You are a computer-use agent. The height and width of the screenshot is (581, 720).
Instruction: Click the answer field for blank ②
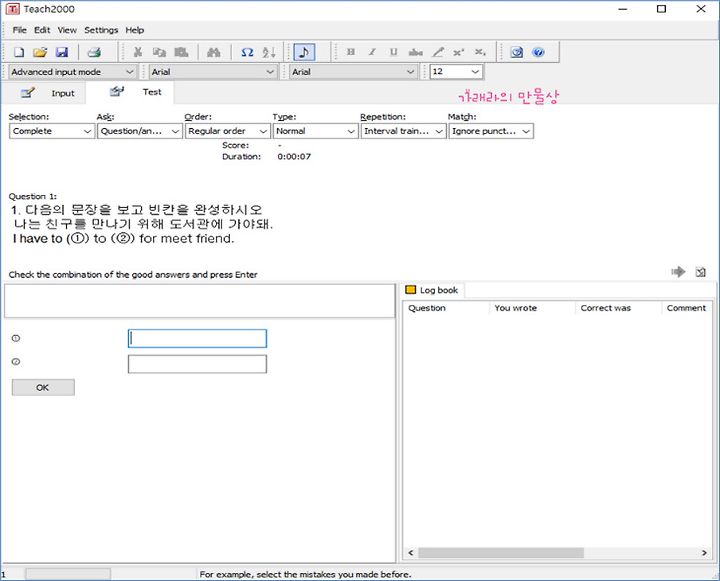click(x=197, y=364)
